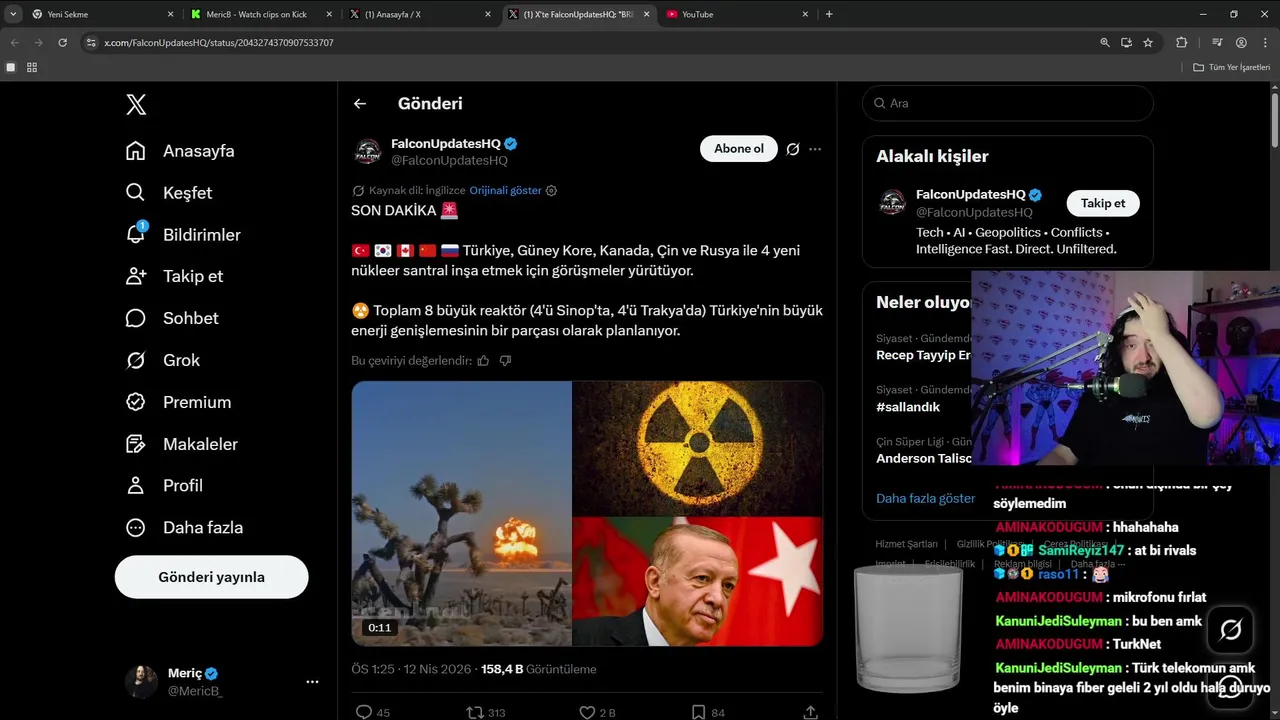Rate translation with thumbs down
This screenshot has height=720, width=1280.
click(x=505, y=361)
